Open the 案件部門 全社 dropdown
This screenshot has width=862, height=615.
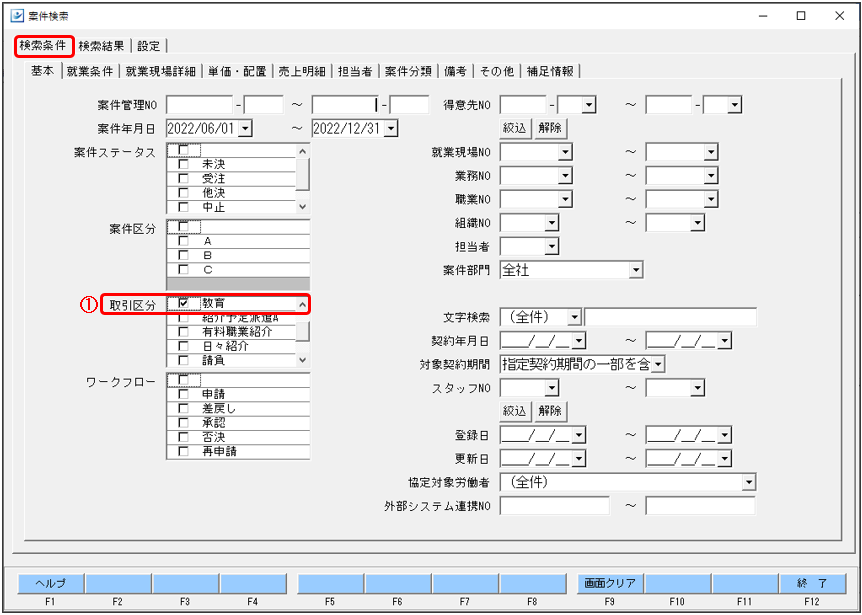pyautogui.click(x=636, y=270)
